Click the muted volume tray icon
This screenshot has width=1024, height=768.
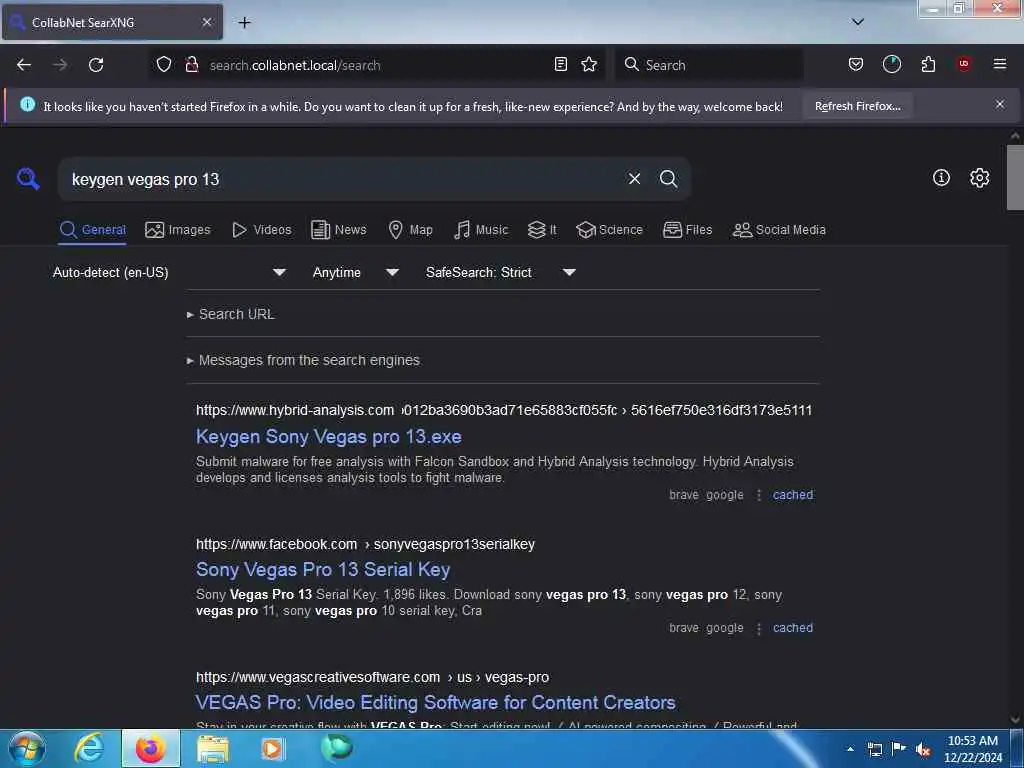[x=923, y=749]
